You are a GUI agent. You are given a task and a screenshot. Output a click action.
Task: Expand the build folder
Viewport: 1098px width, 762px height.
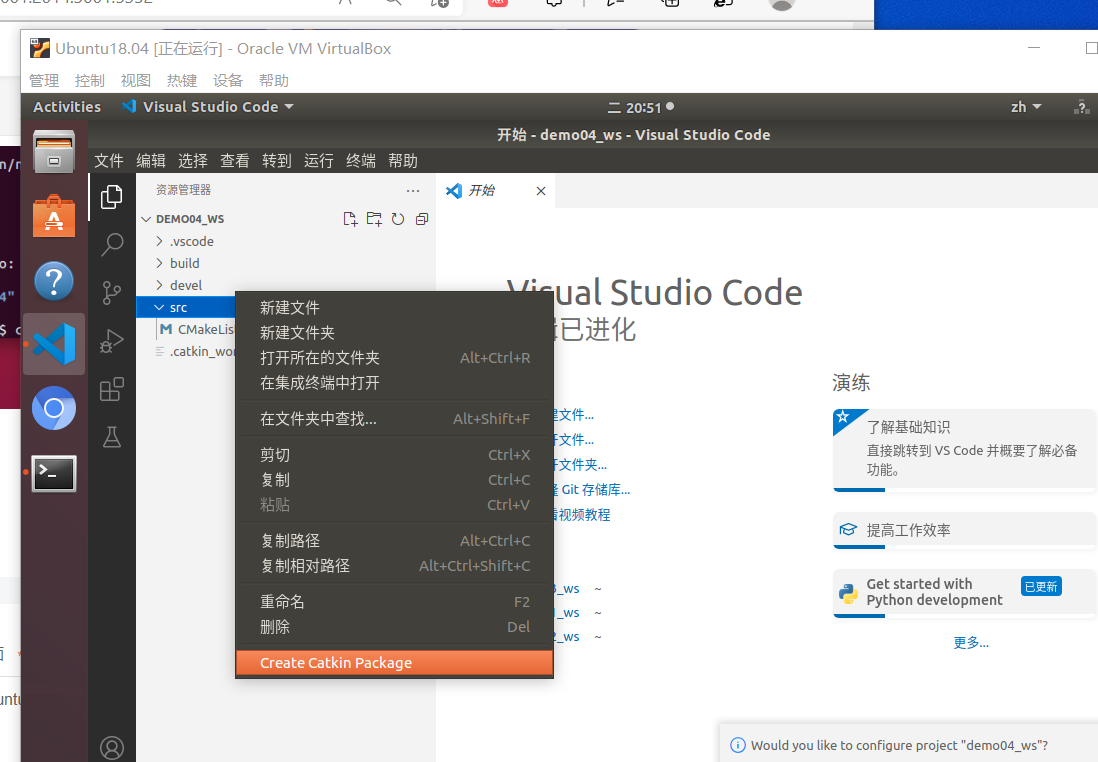(160, 263)
